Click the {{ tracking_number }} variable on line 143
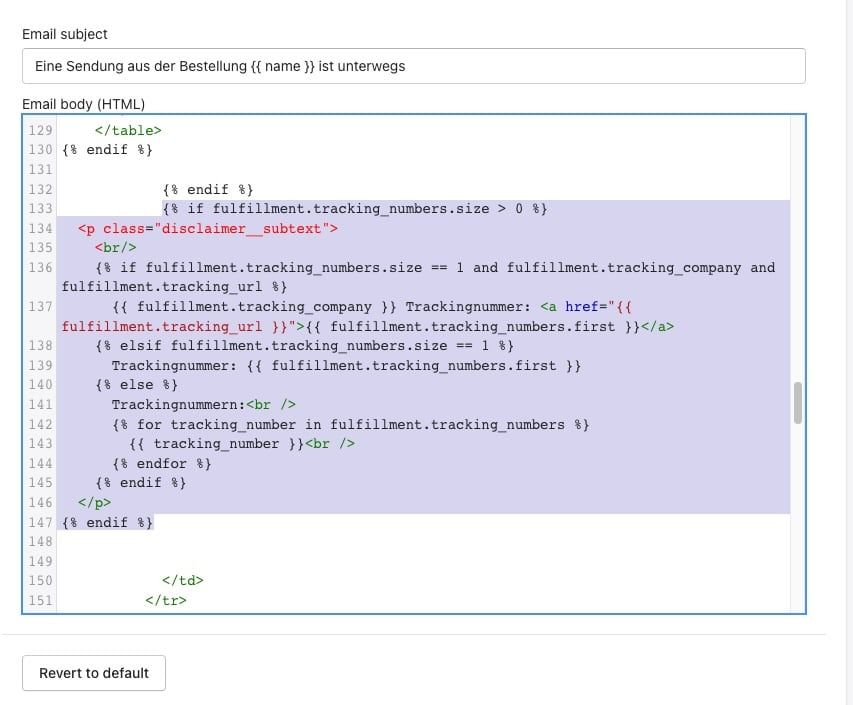This screenshot has height=705, width=853. pyautogui.click(x=214, y=443)
